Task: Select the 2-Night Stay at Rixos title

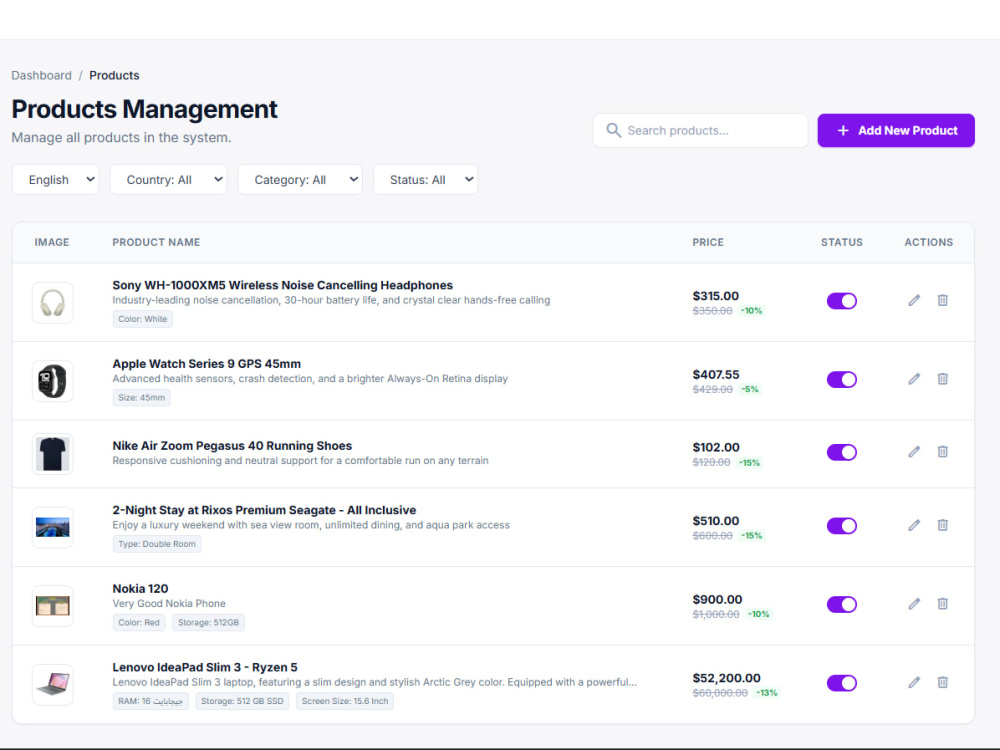Action: point(264,510)
